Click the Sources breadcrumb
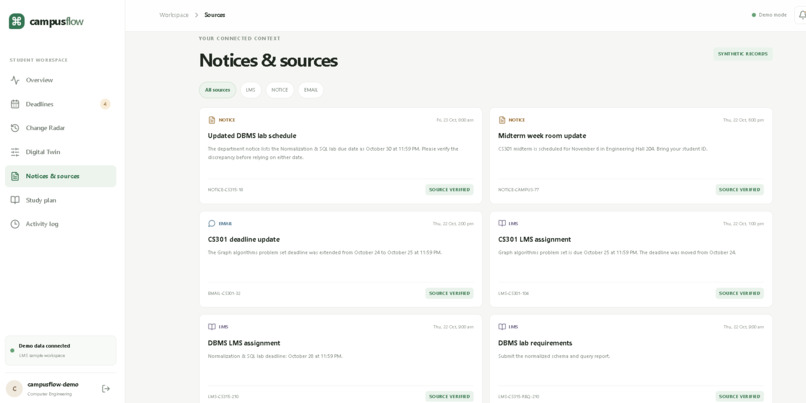806x403 pixels. coord(215,15)
